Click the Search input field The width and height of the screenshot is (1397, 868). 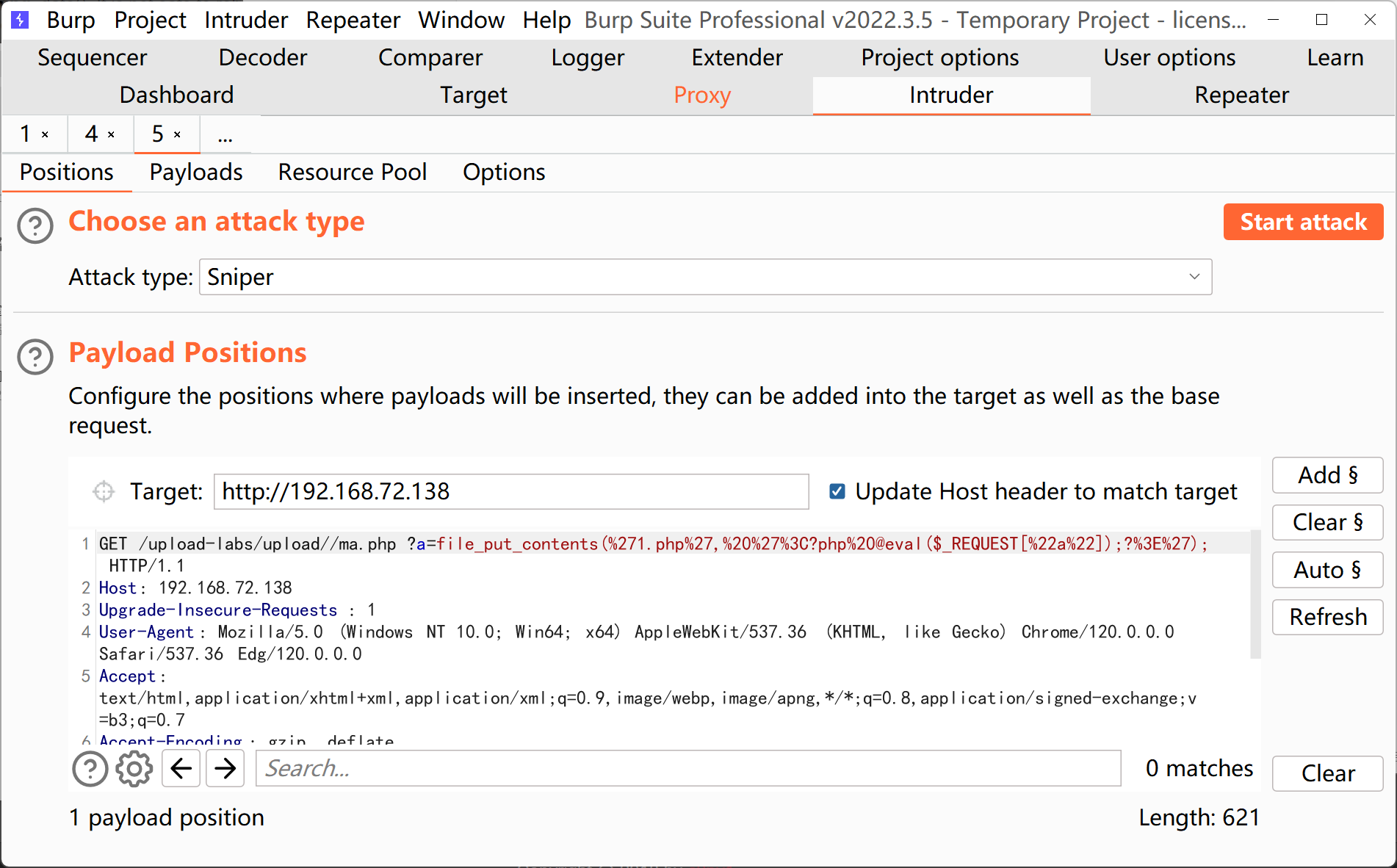click(x=688, y=769)
